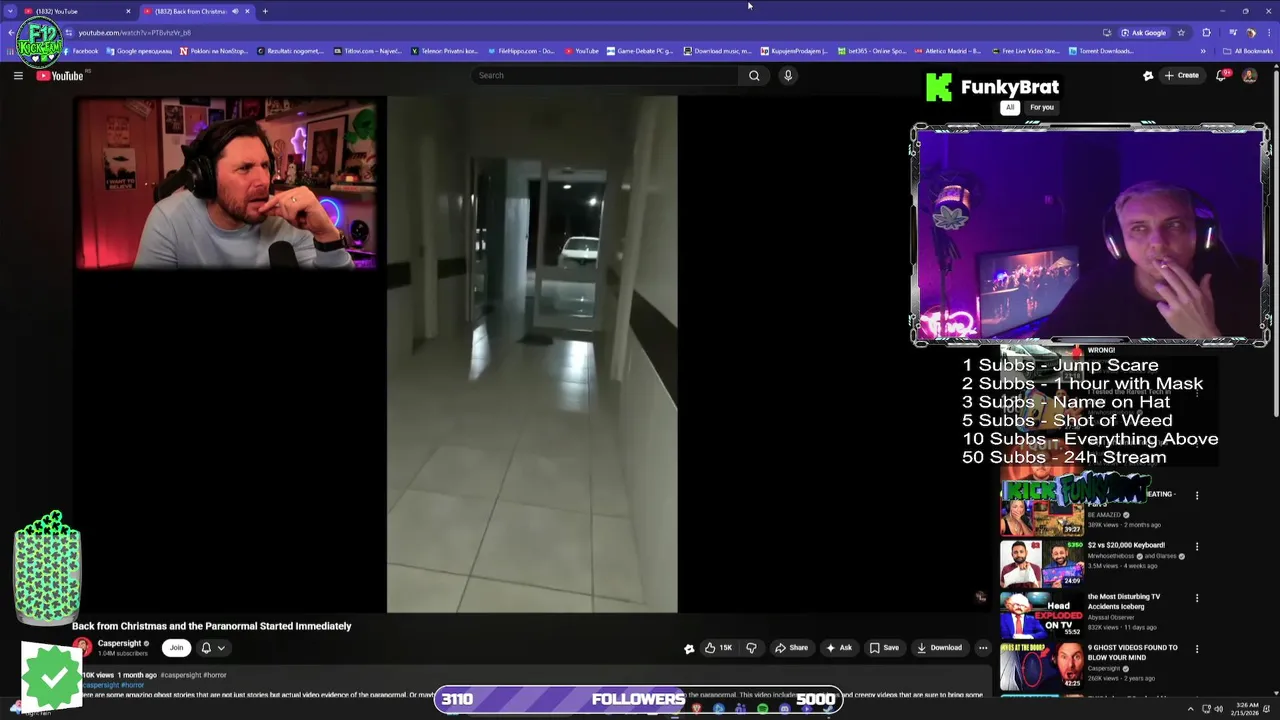Open options for $2 vs $20,000 Keyboard
Viewport: 1280px width, 720px height.
[1196, 546]
